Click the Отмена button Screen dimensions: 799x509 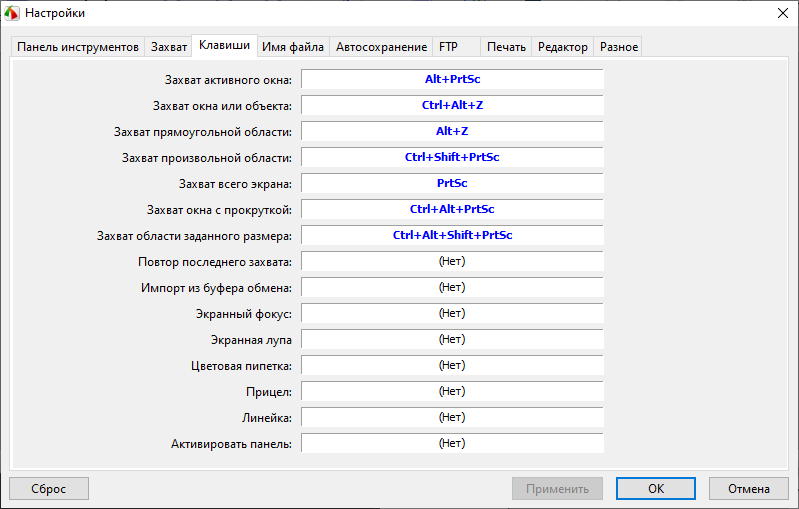click(748, 489)
